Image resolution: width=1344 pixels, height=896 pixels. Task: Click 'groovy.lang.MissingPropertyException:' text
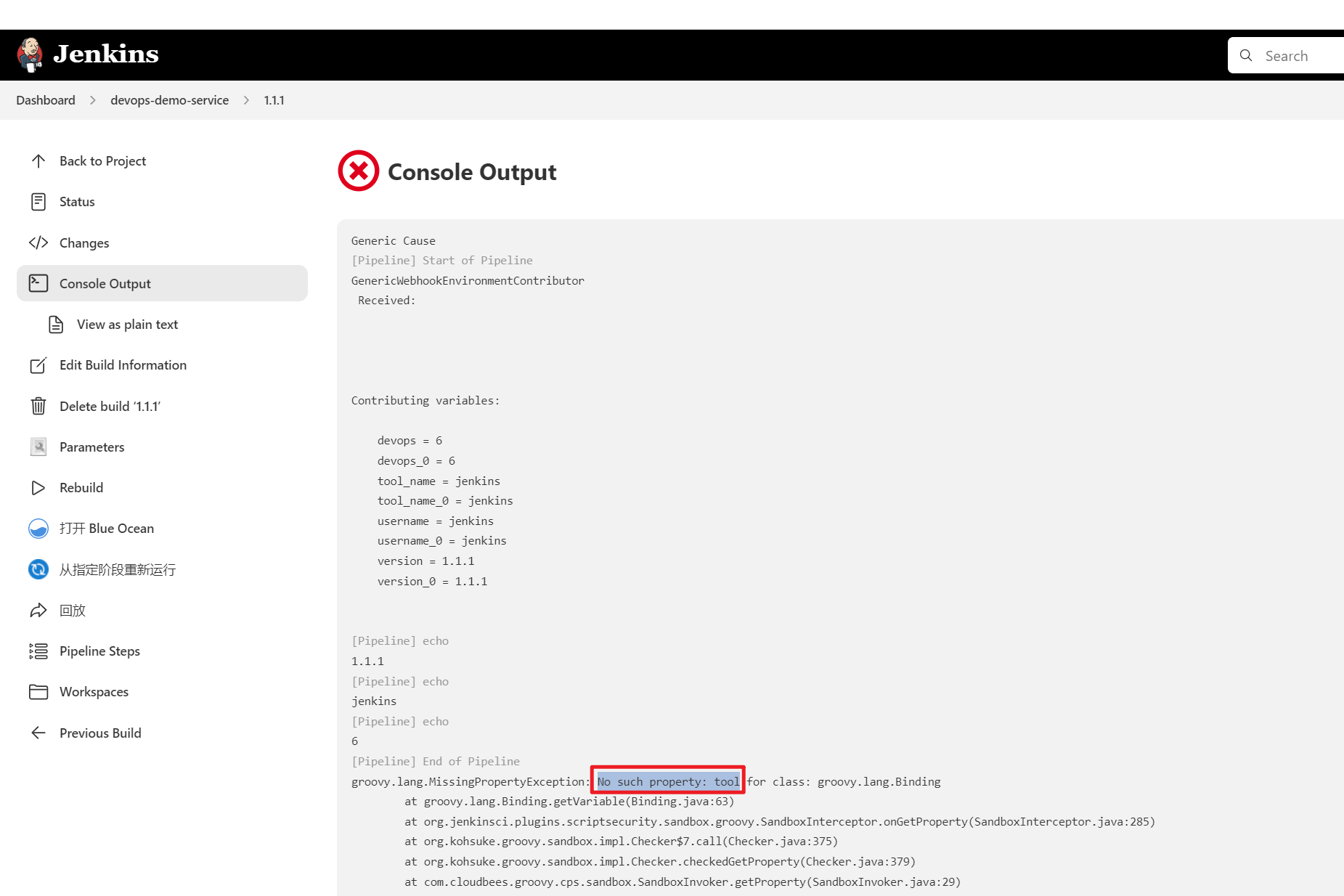[471, 781]
